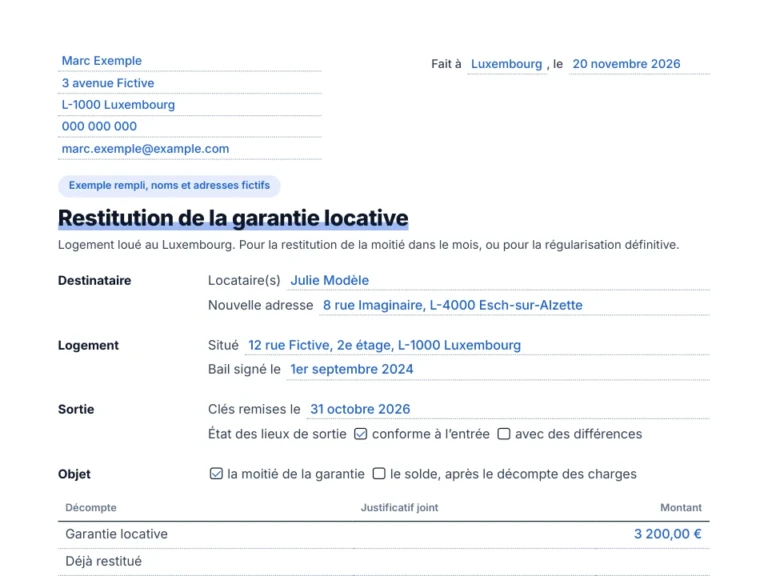Click the 'Exemple rempli, noms et adresses fictifs' badge

(x=169, y=186)
